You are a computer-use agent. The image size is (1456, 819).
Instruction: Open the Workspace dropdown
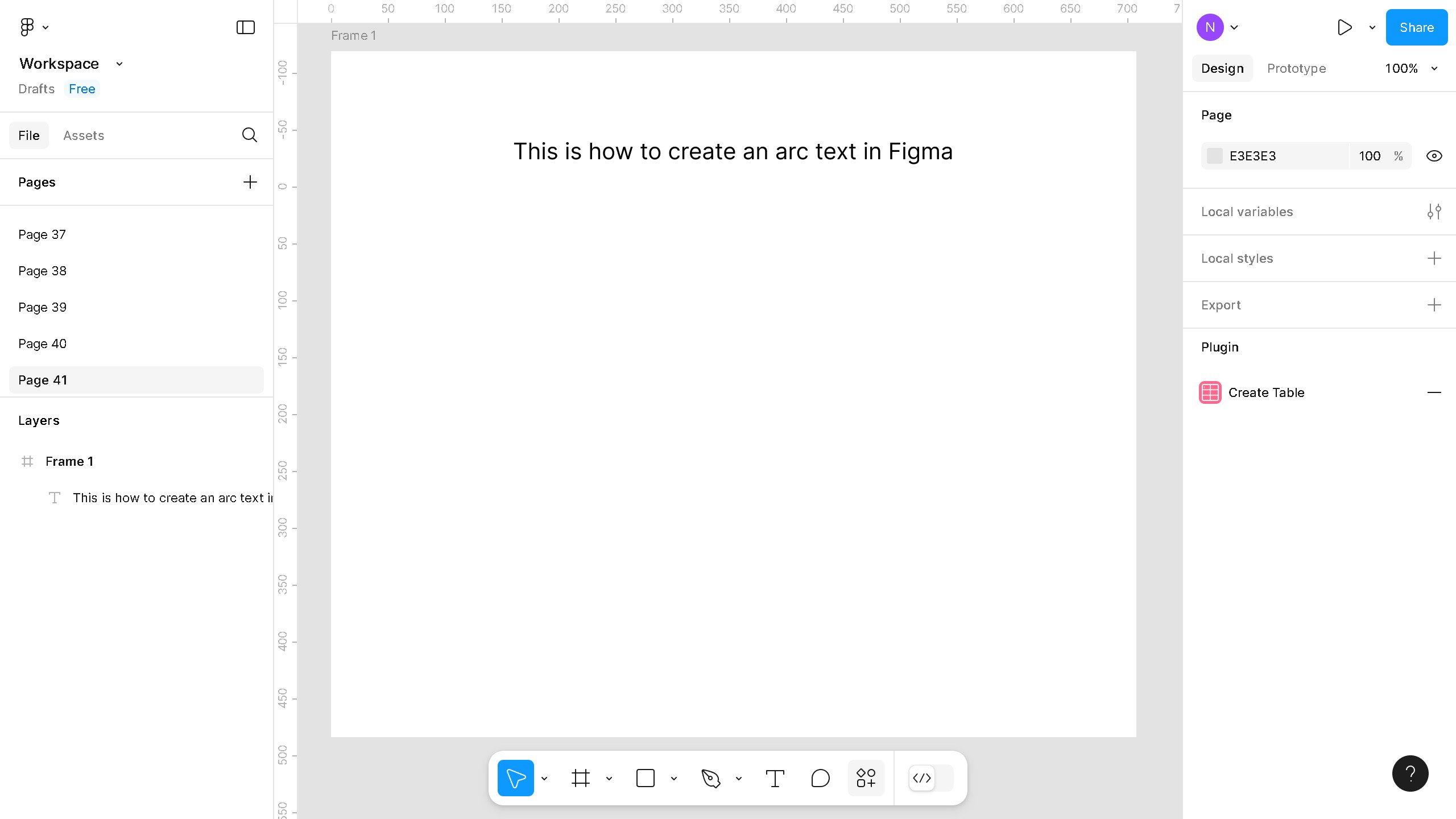[118, 64]
